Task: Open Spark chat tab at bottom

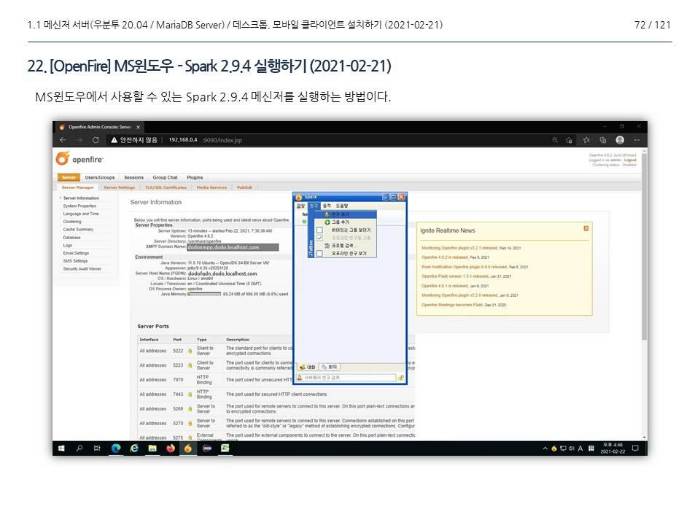Action: pyautogui.click(x=307, y=367)
